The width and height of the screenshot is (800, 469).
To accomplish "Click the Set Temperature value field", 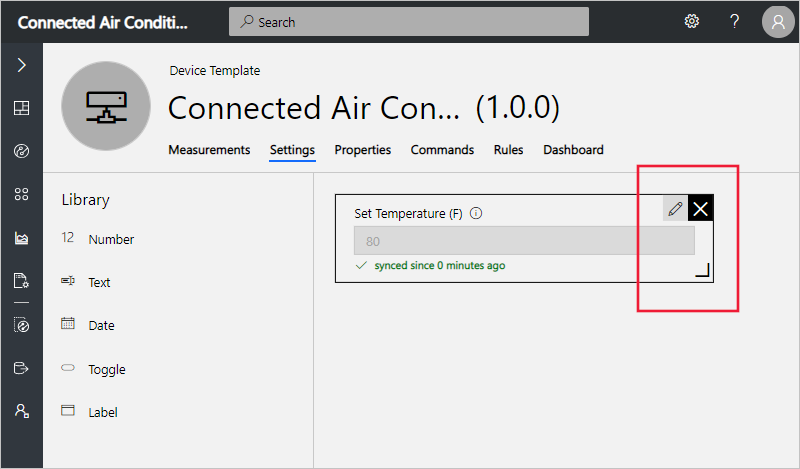I will 524,241.
